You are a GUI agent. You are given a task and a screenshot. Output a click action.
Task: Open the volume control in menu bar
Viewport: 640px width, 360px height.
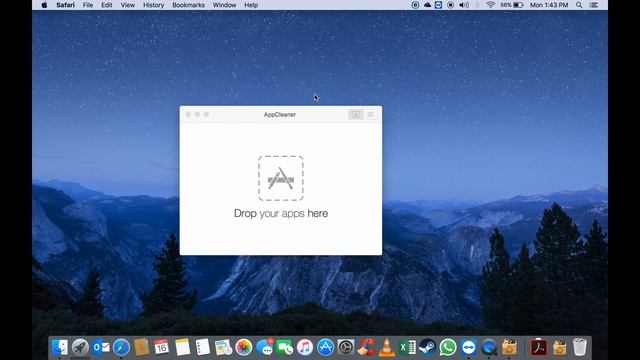[464, 5]
